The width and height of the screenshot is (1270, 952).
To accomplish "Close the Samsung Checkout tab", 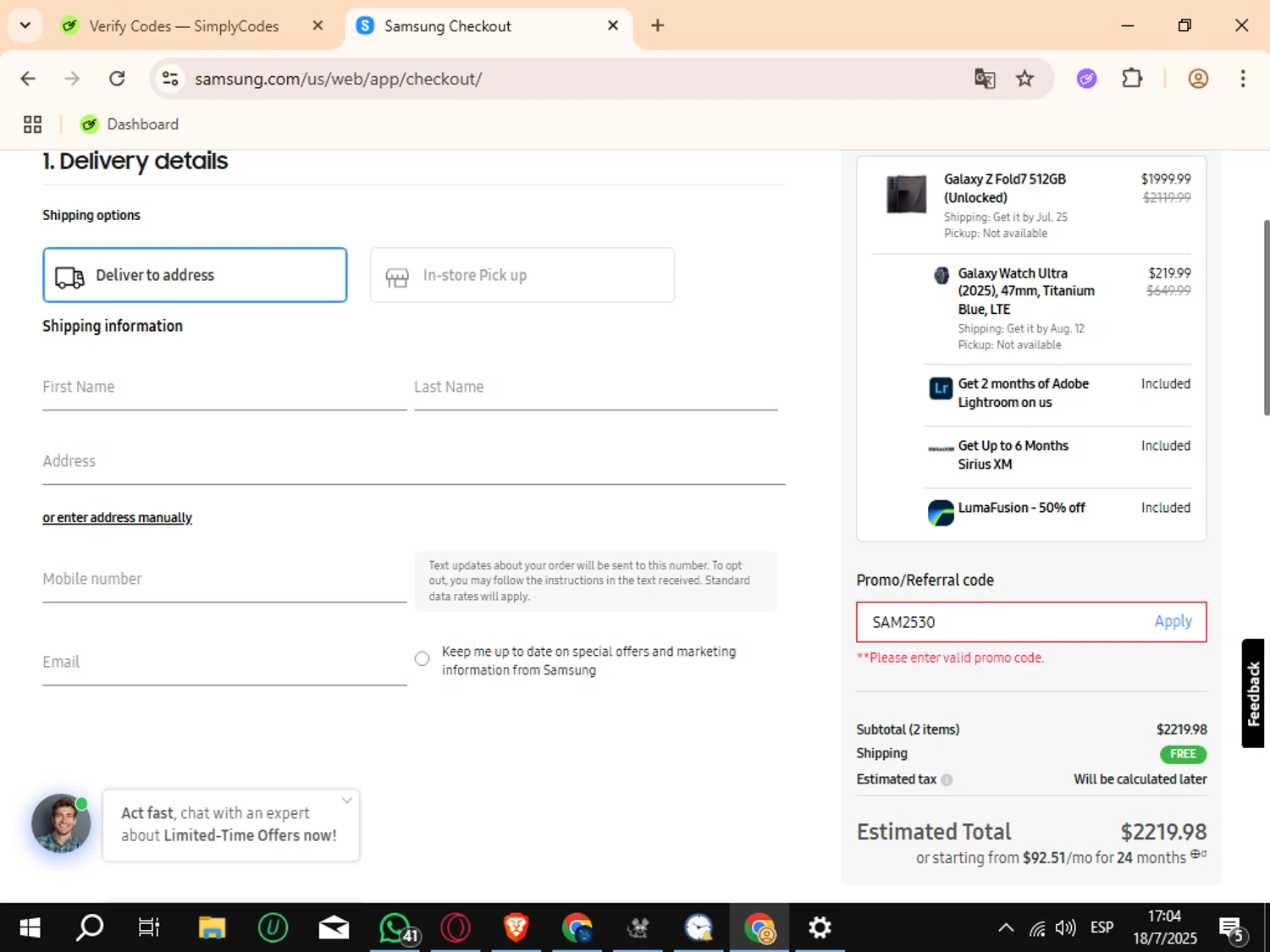I will click(613, 25).
